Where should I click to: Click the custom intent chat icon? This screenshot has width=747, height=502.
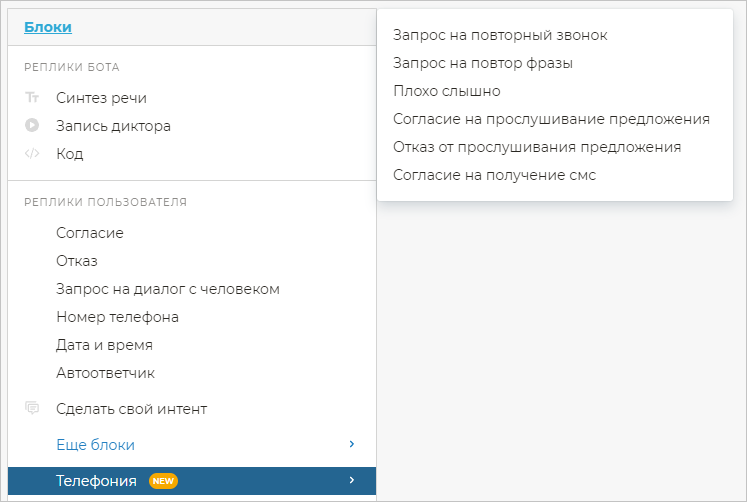(x=32, y=408)
